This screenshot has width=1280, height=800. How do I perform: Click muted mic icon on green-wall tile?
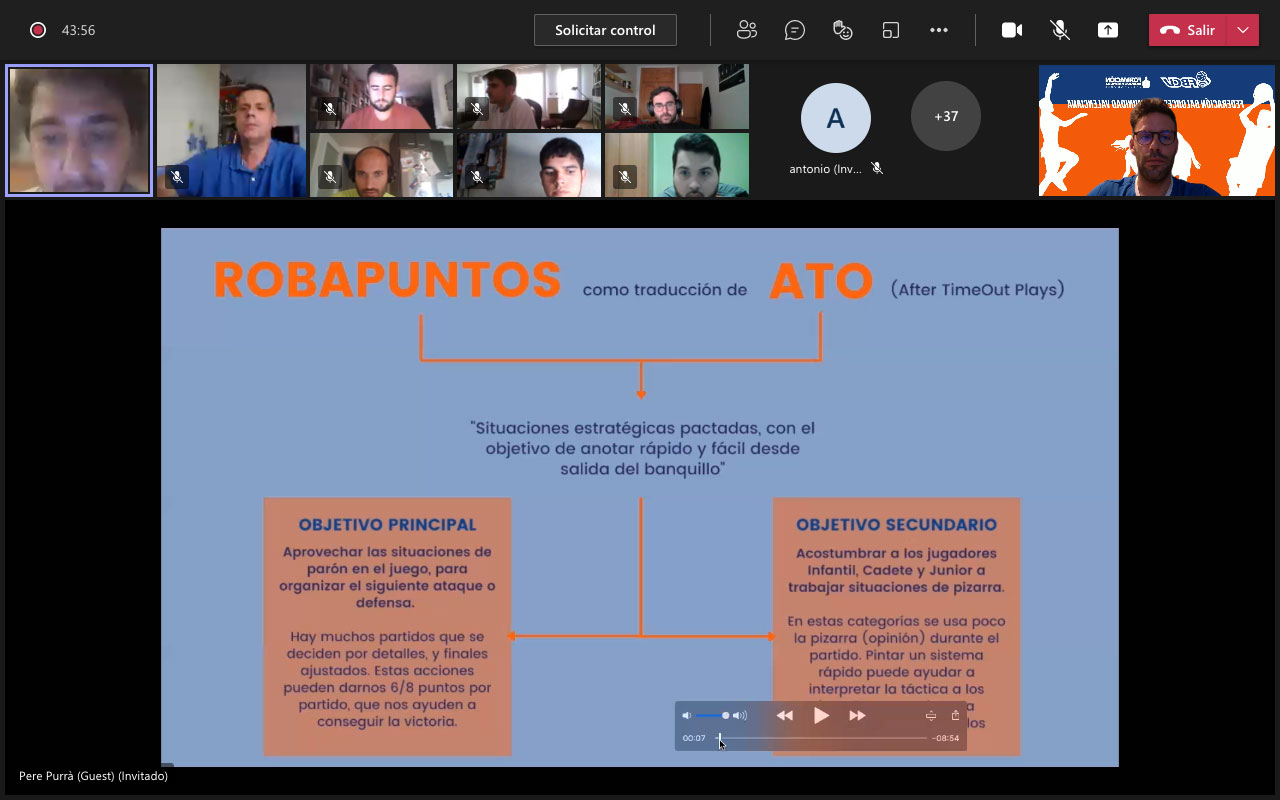point(625,177)
